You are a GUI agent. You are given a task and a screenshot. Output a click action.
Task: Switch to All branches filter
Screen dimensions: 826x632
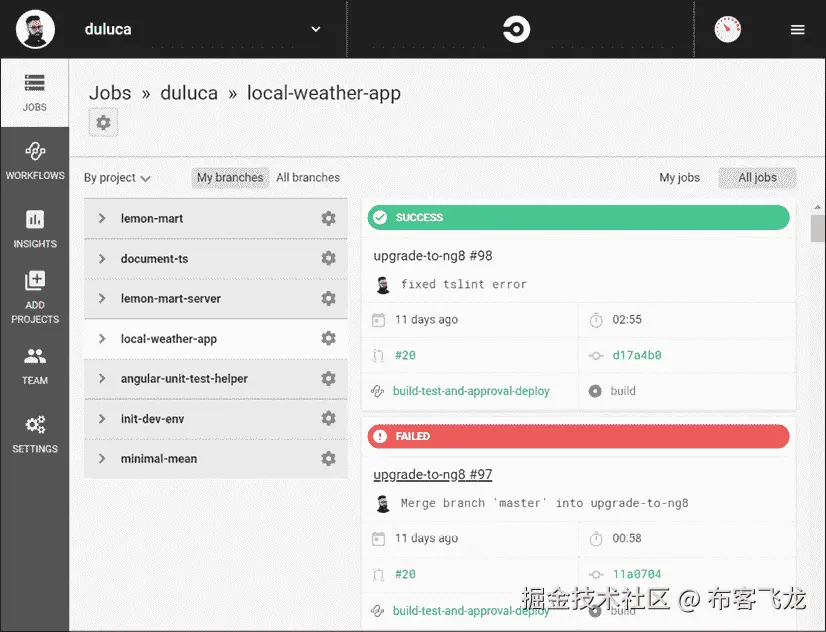point(308,177)
